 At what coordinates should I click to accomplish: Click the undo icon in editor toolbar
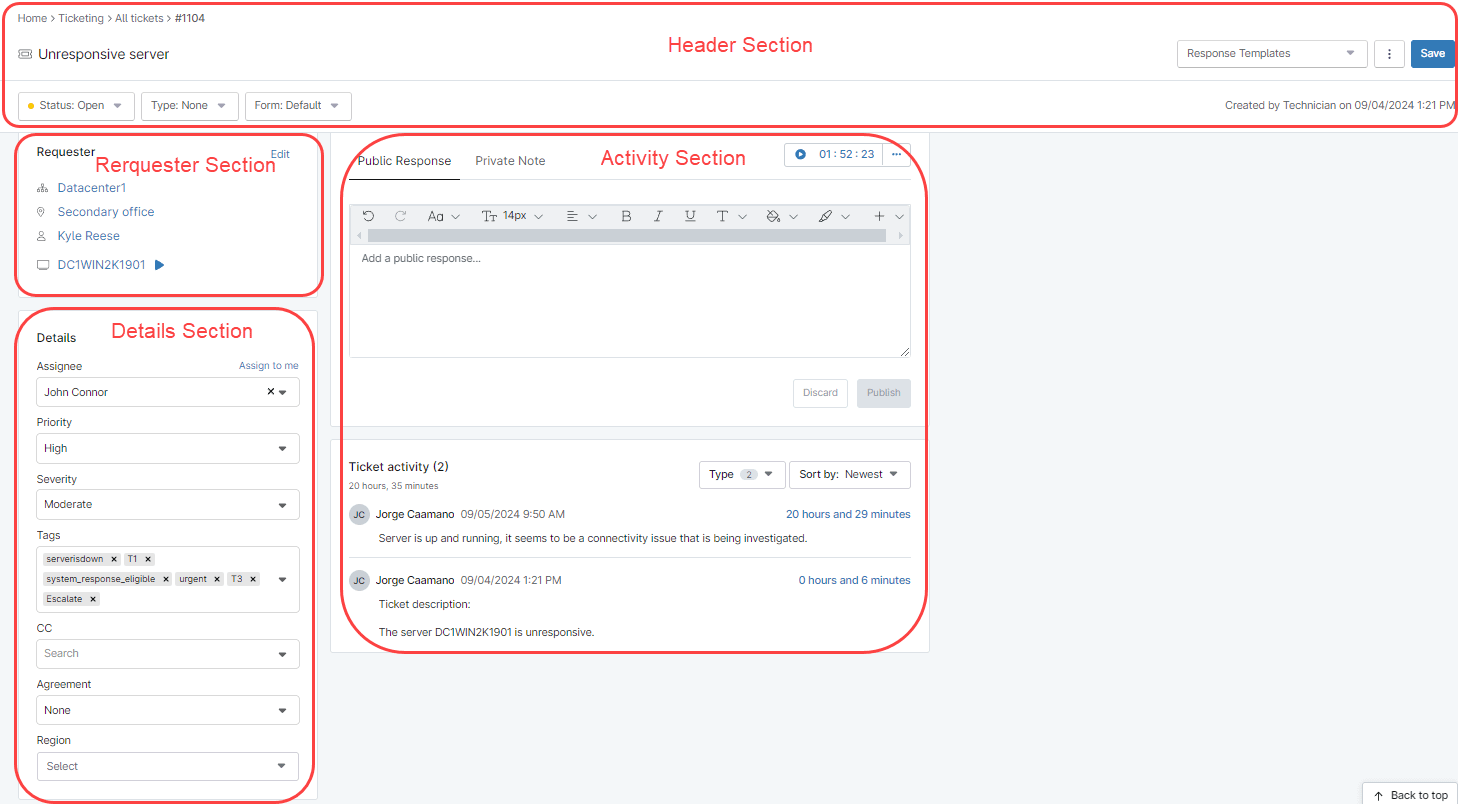[368, 216]
